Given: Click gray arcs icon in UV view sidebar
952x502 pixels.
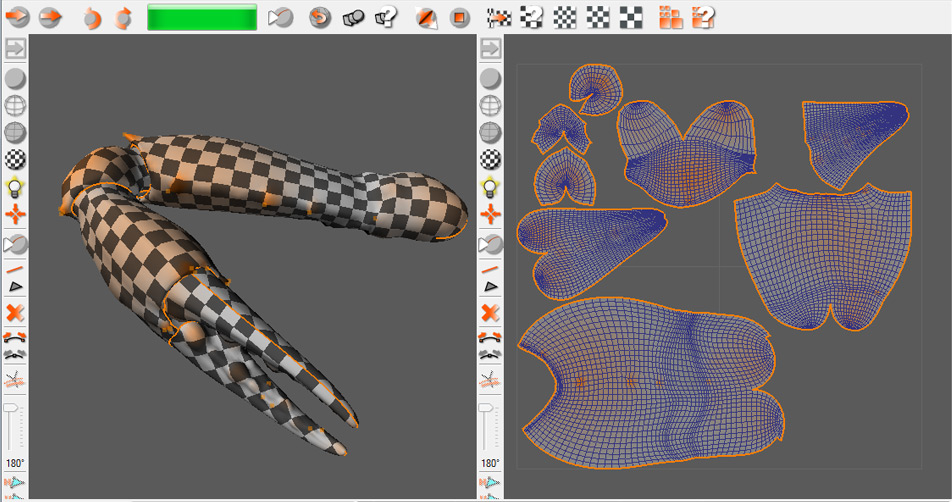Looking at the screenshot, I should pyautogui.click(x=491, y=354).
